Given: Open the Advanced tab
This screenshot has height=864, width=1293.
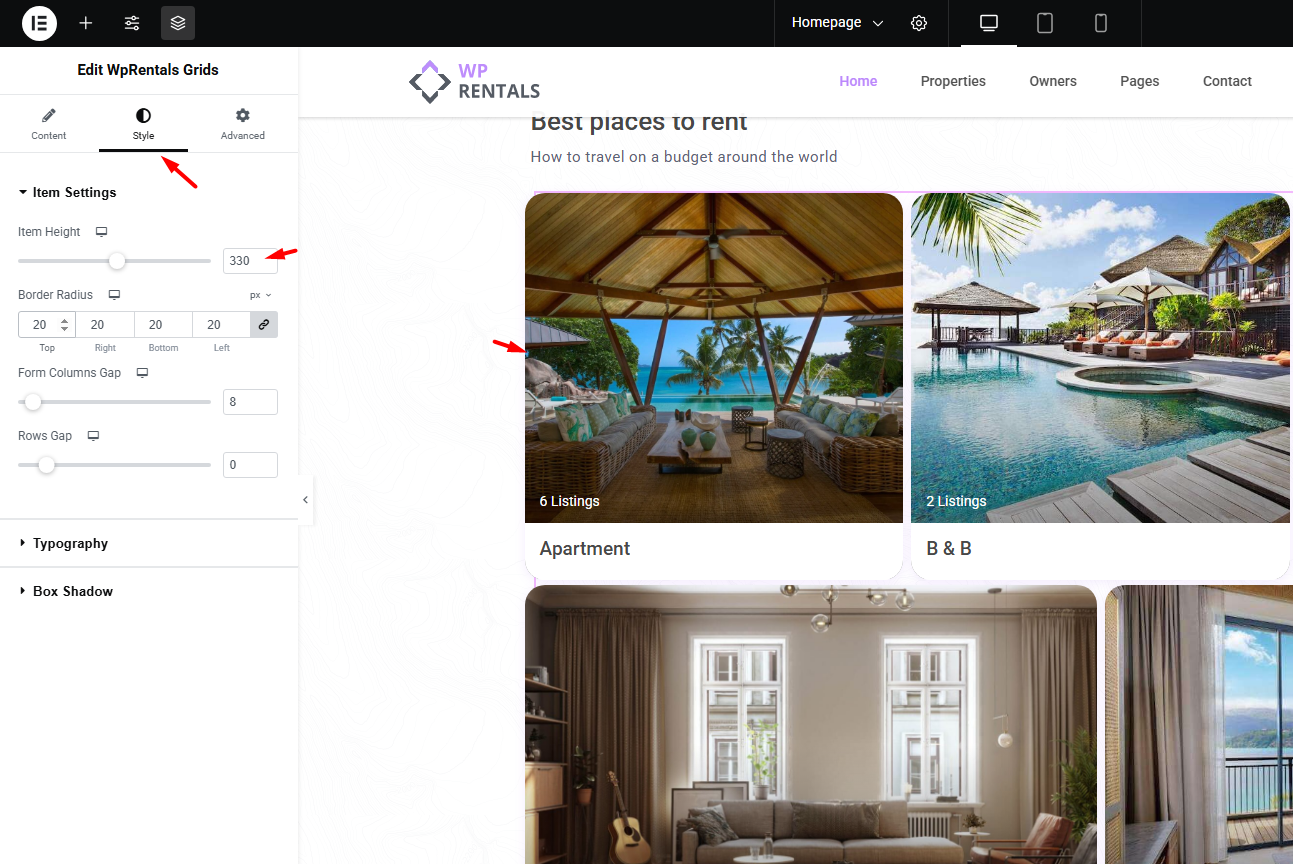Looking at the screenshot, I should (x=243, y=124).
